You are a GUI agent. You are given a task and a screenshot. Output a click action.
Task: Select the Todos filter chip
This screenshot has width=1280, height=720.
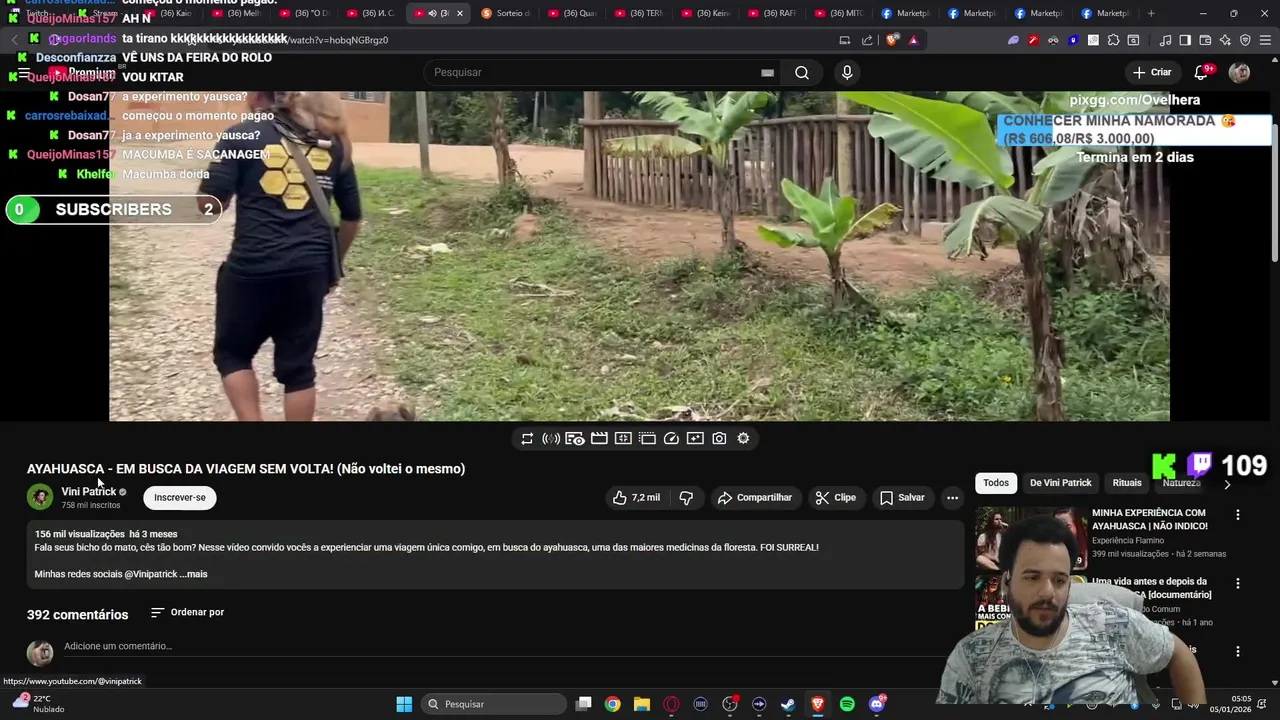pos(996,482)
